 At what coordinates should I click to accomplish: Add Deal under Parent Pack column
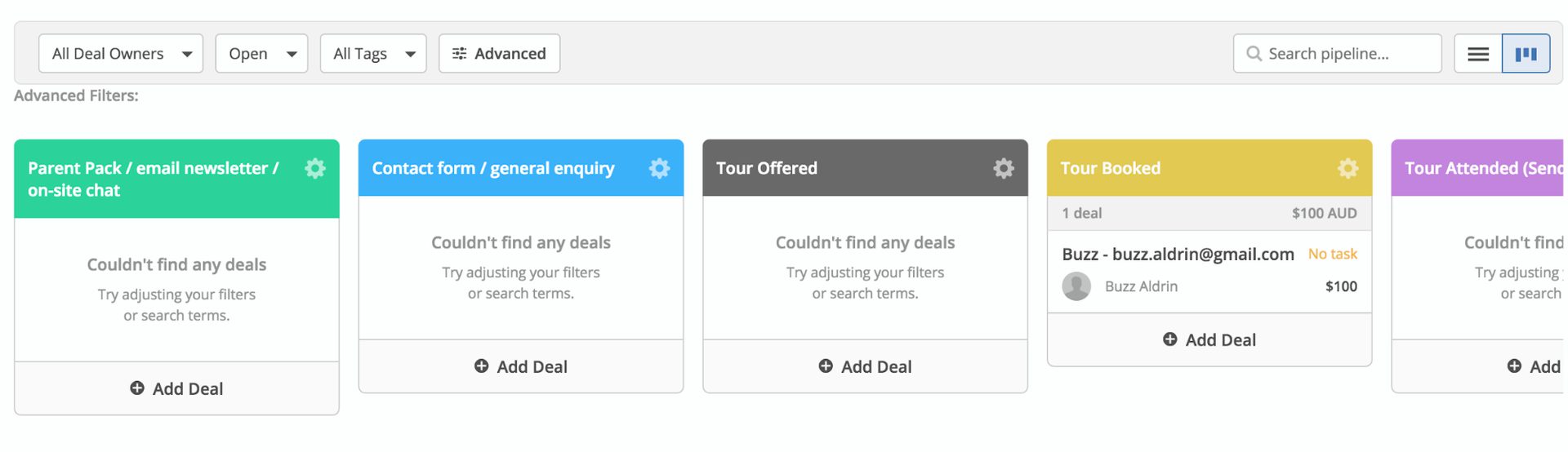176,389
